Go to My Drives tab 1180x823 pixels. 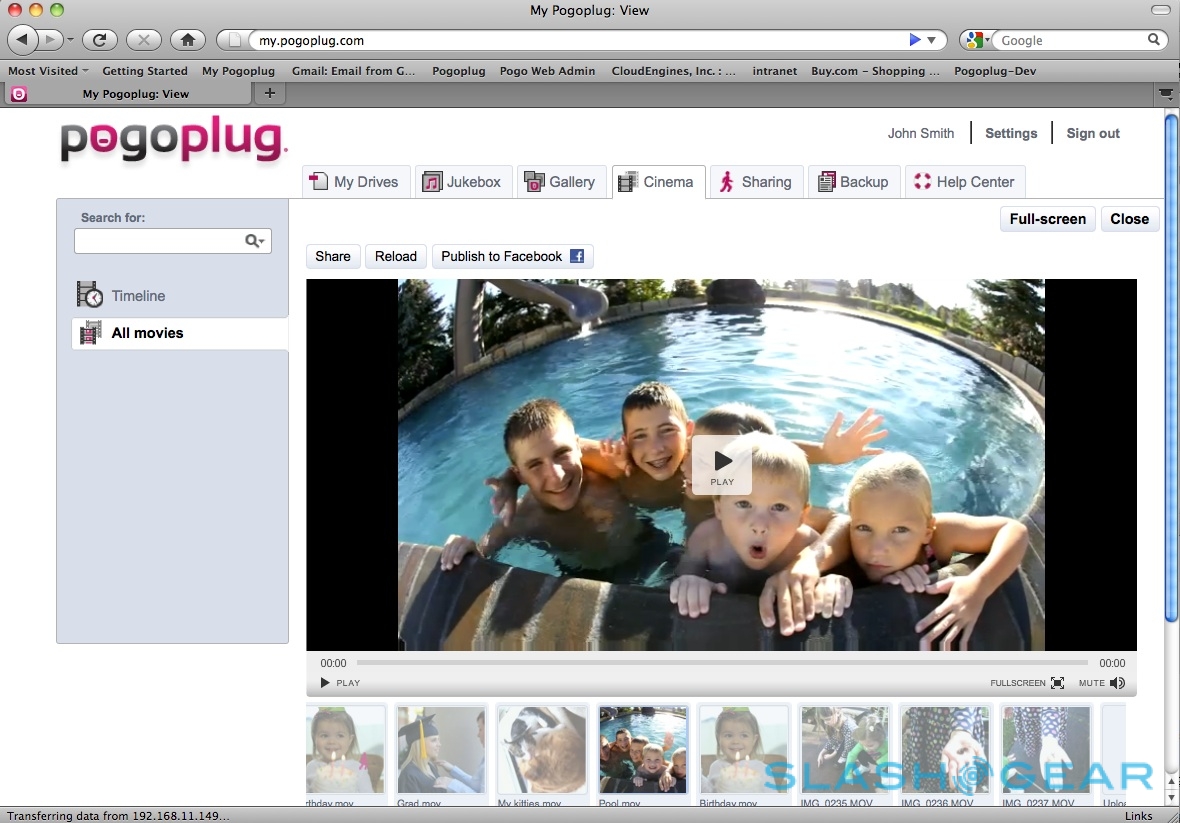[x=354, y=182]
